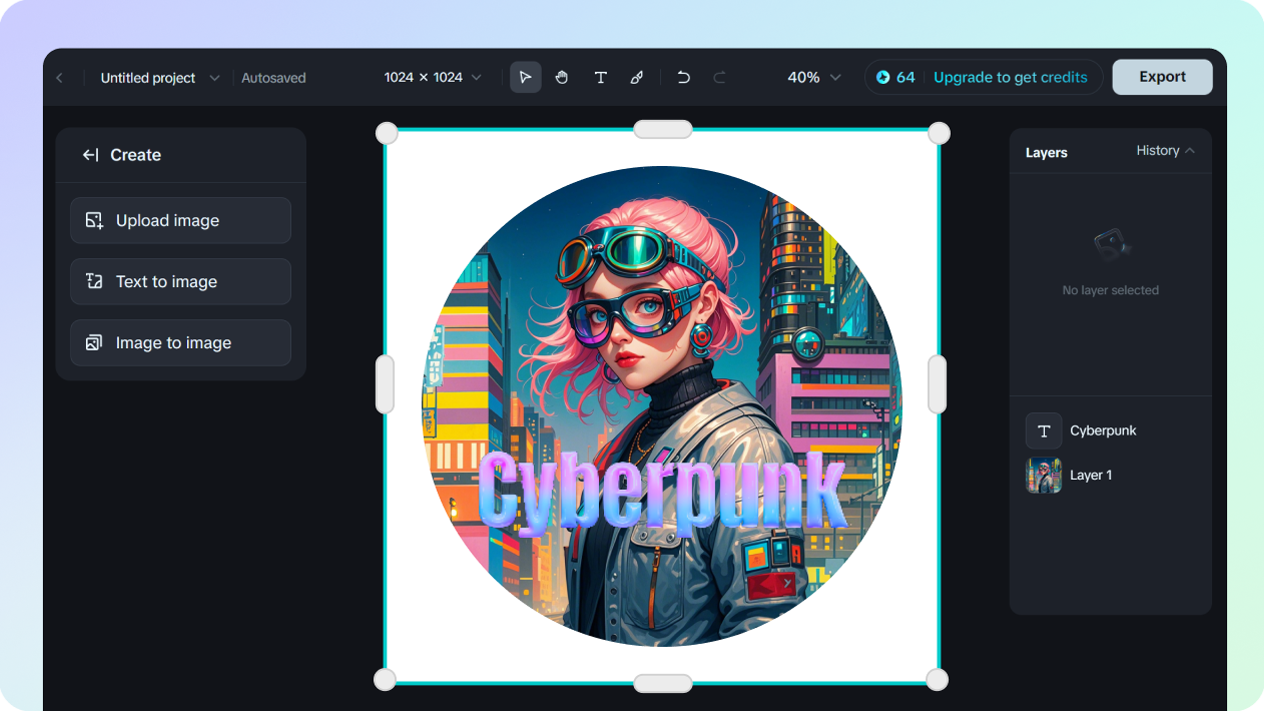The height and width of the screenshot is (711, 1264).
Task: Click the Layer 1 thumbnail
Action: (1044, 476)
